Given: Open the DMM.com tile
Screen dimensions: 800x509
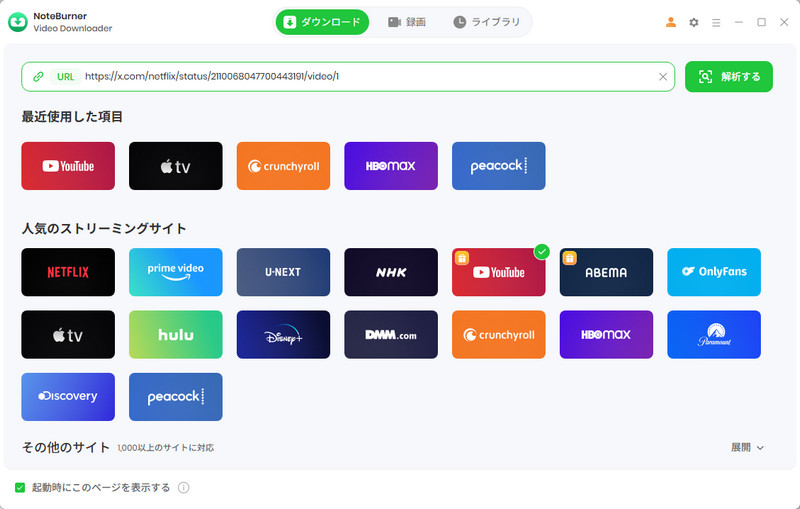Looking at the screenshot, I should tap(391, 335).
